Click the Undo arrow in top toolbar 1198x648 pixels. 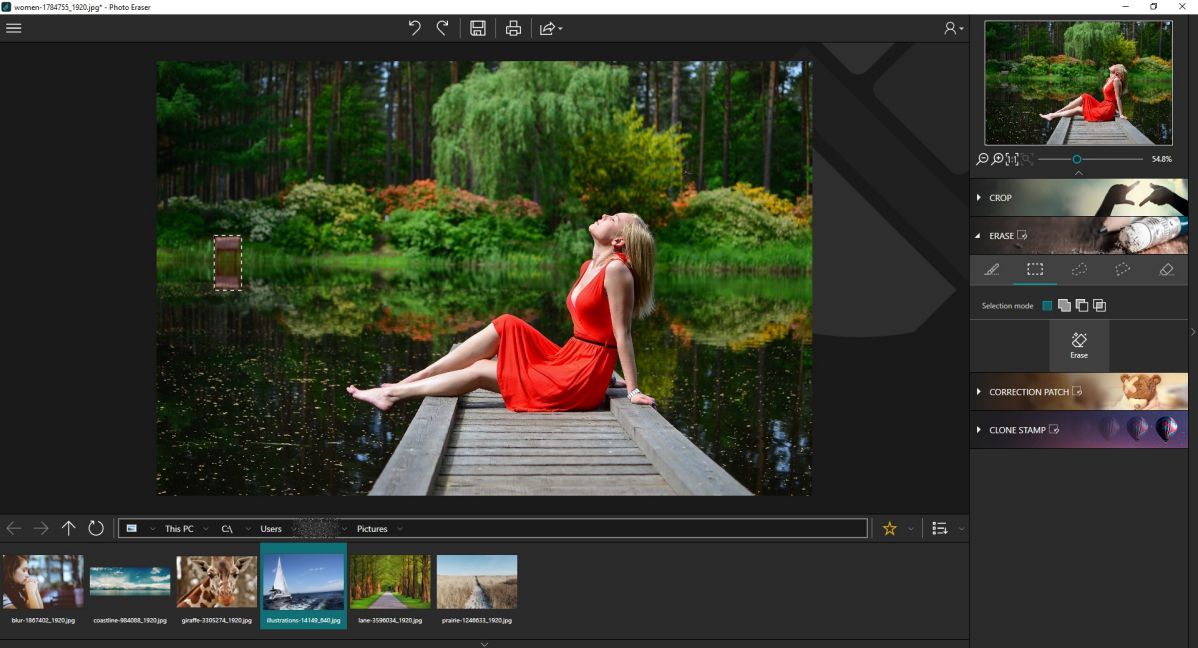tap(414, 28)
